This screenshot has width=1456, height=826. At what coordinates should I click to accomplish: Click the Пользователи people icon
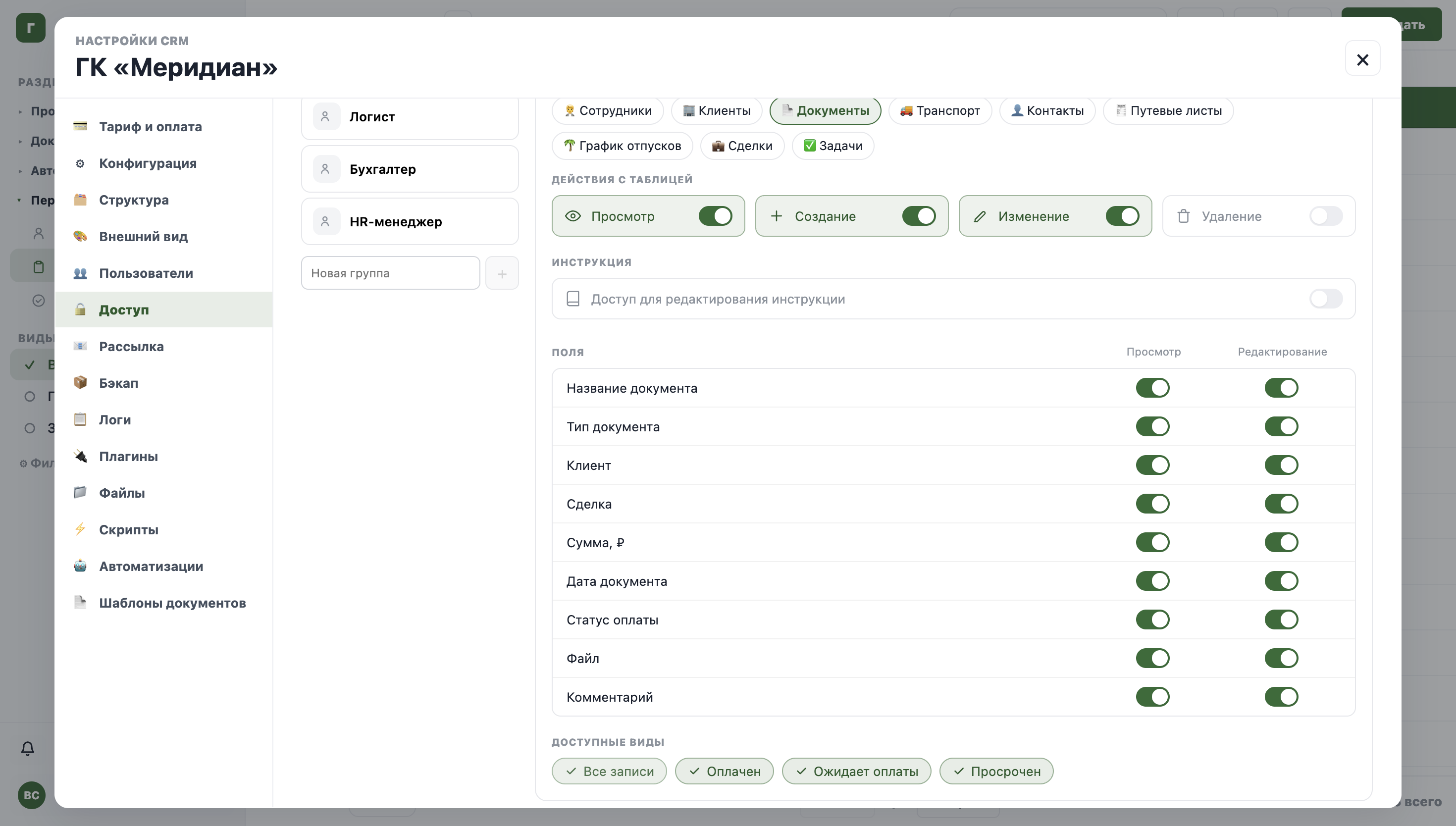[x=80, y=273]
